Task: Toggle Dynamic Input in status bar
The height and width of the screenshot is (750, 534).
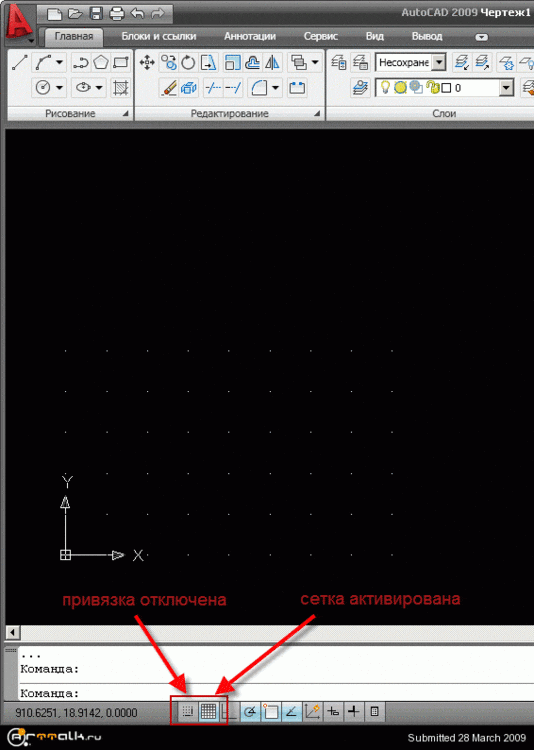Action: point(333,712)
